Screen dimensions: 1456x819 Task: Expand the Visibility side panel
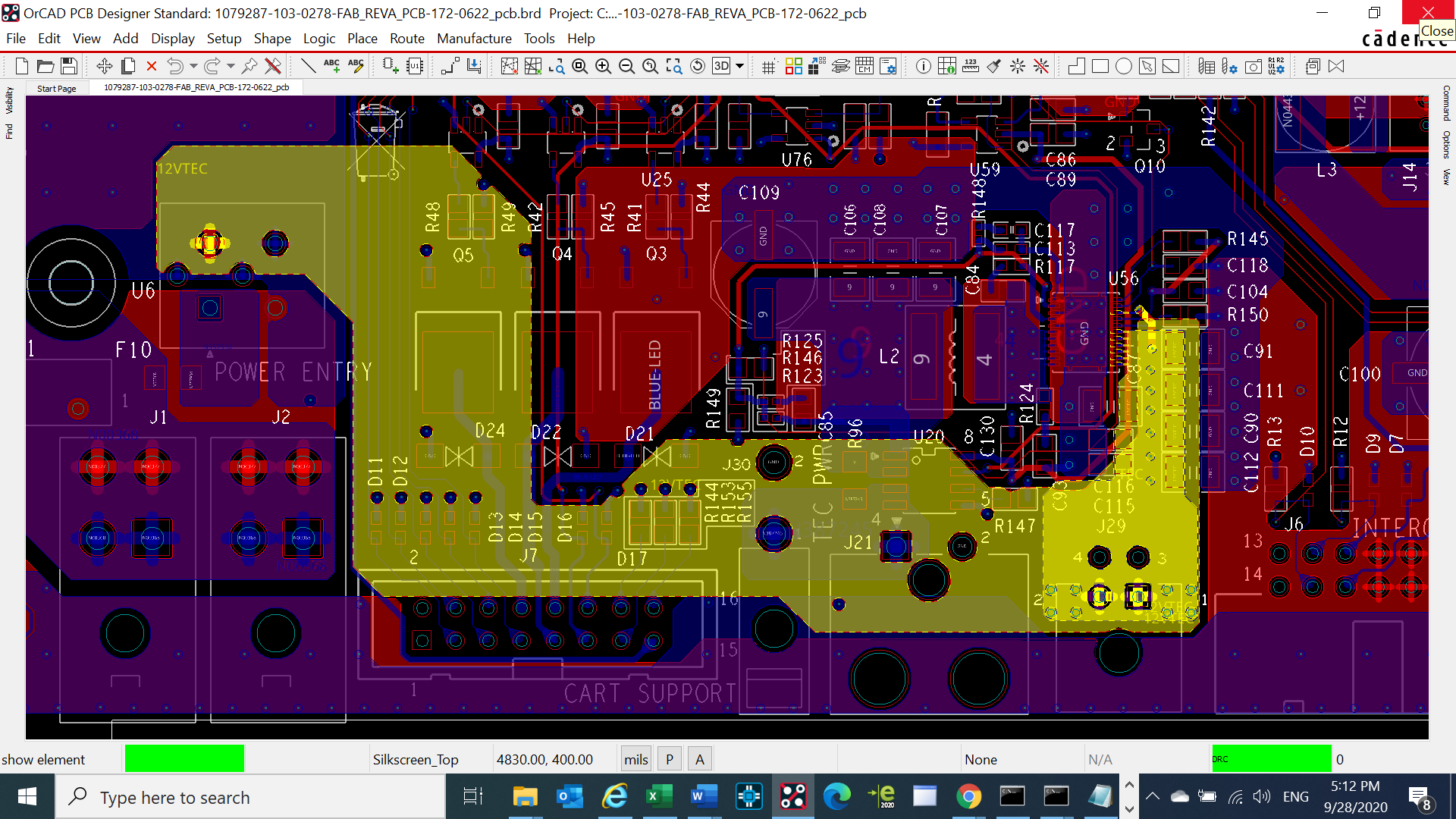tap(9, 100)
